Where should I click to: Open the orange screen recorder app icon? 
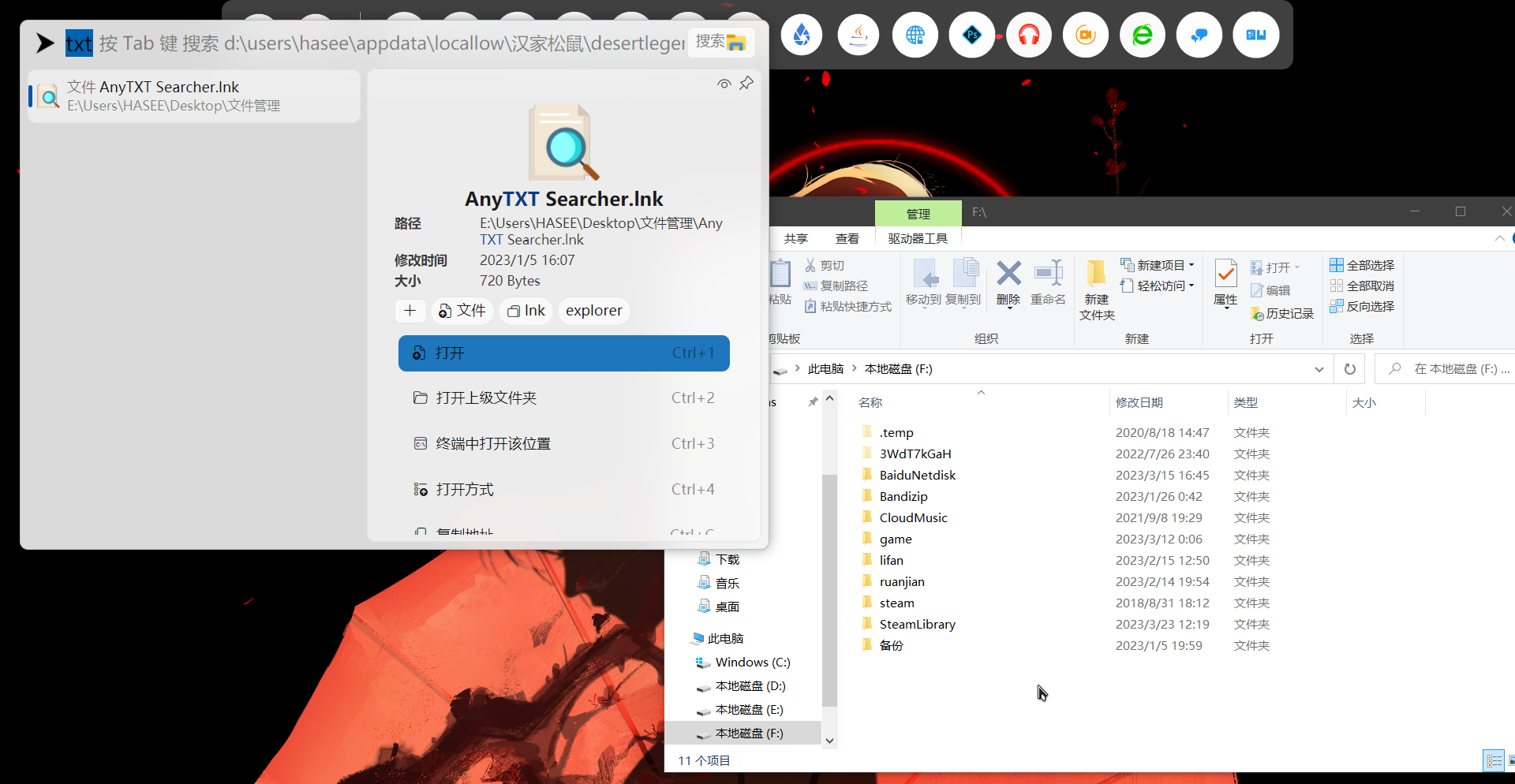(x=1086, y=35)
